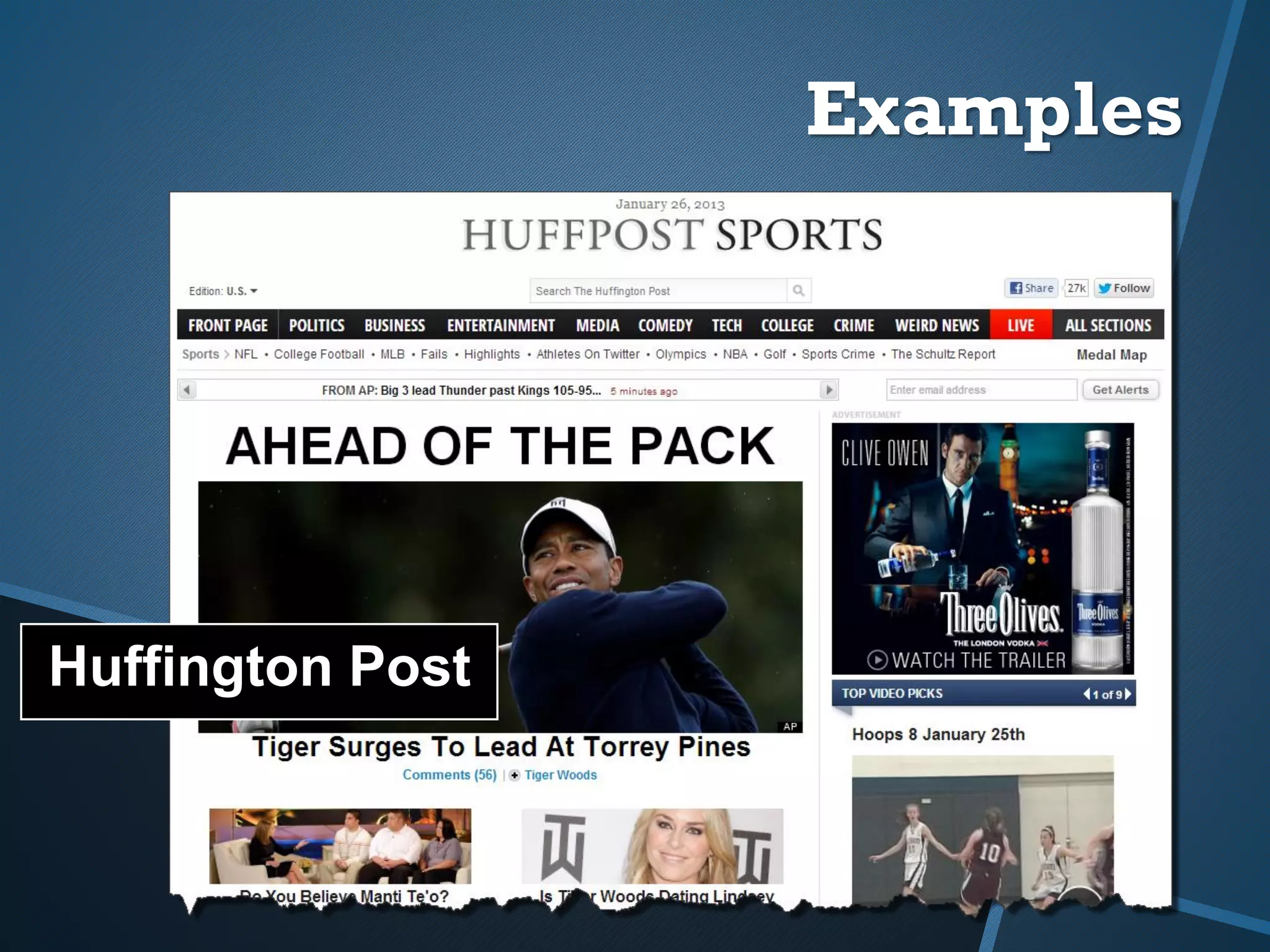Viewport: 1270px width, 952px height.
Task: Open the Live section tab
Action: [x=1020, y=325]
